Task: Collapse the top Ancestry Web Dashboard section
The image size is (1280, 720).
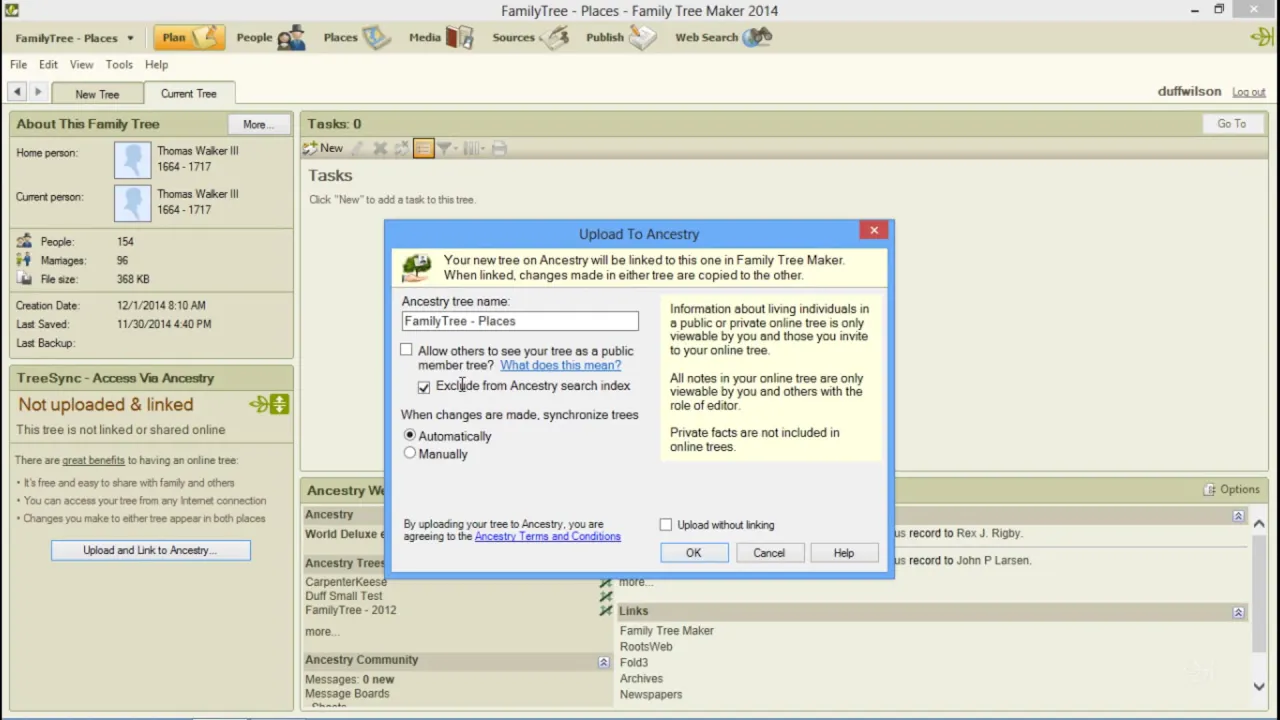Action: tap(1238, 516)
